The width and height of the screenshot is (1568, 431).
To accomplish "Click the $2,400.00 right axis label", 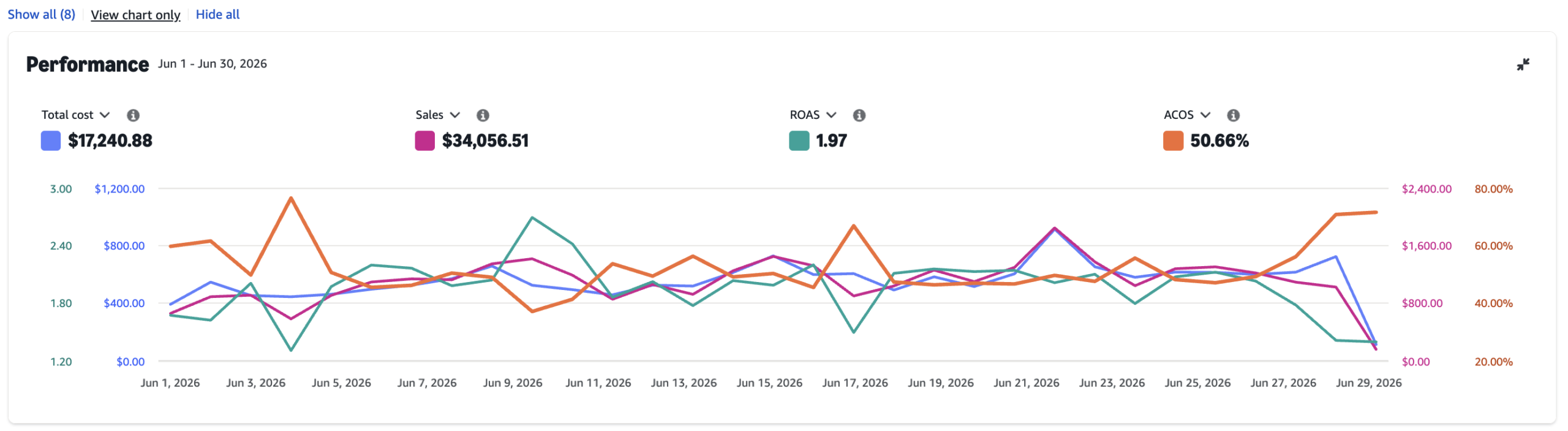I will point(1427,189).
